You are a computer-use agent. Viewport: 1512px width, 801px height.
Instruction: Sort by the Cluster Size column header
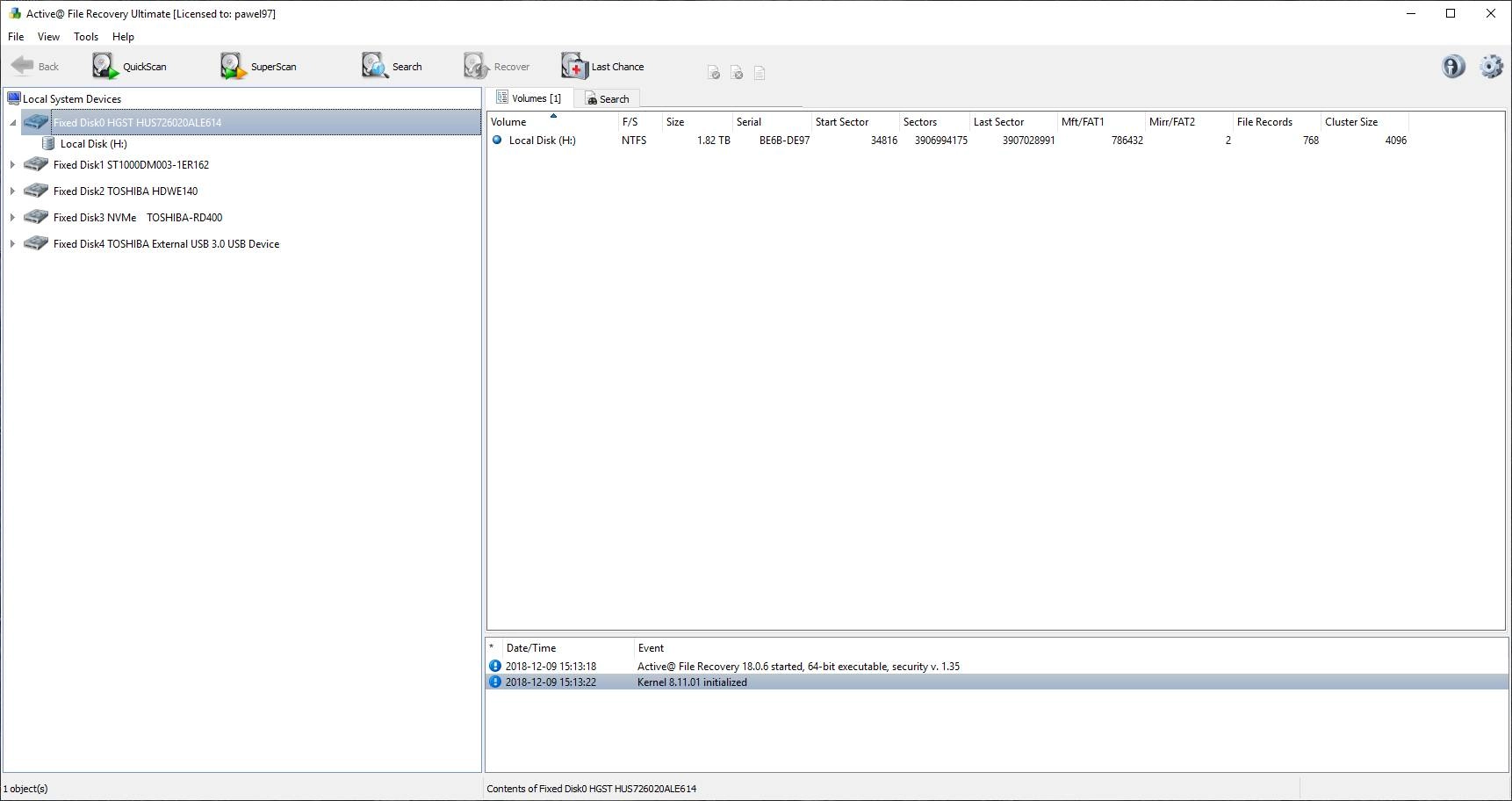coord(1364,122)
